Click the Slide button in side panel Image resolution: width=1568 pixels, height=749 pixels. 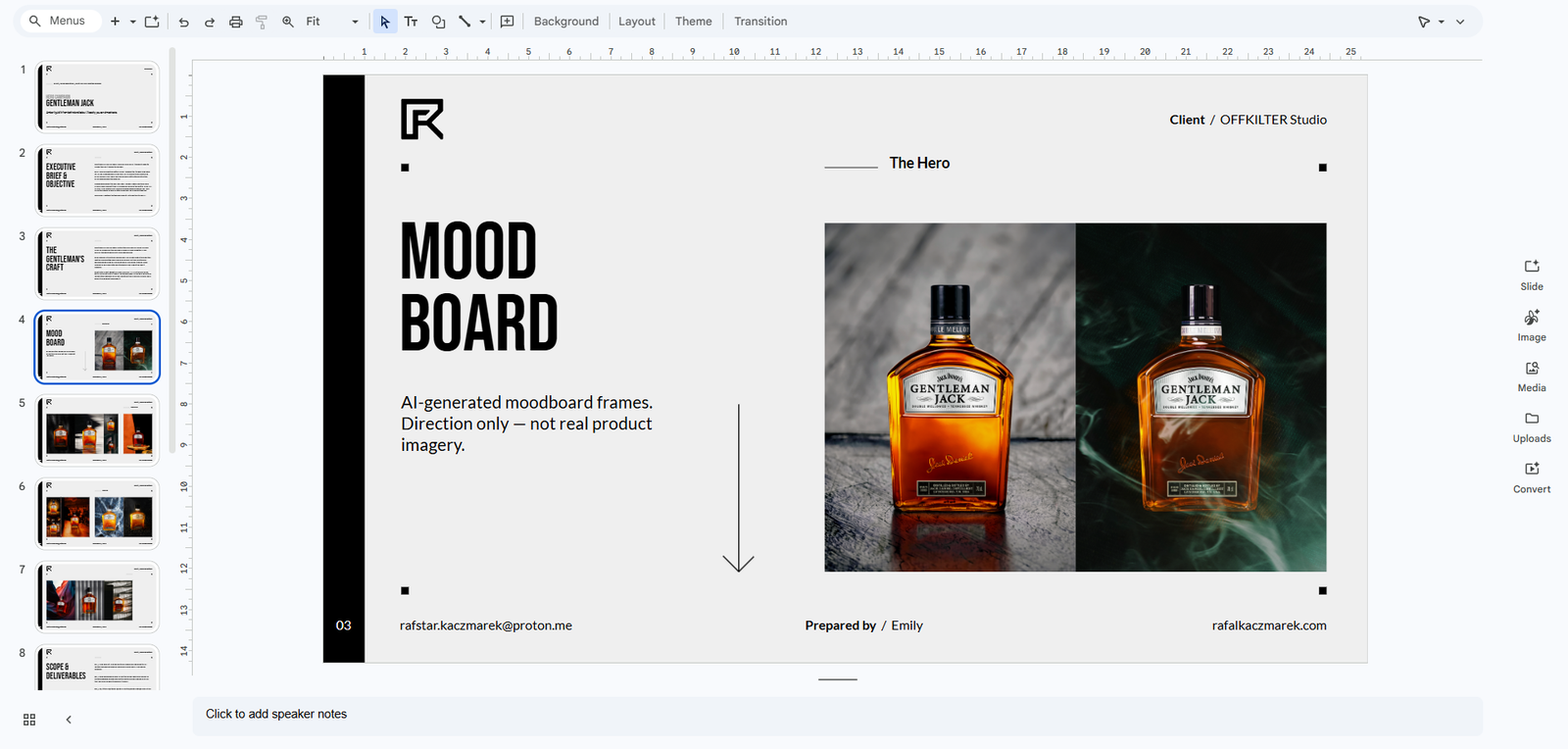pos(1532,275)
